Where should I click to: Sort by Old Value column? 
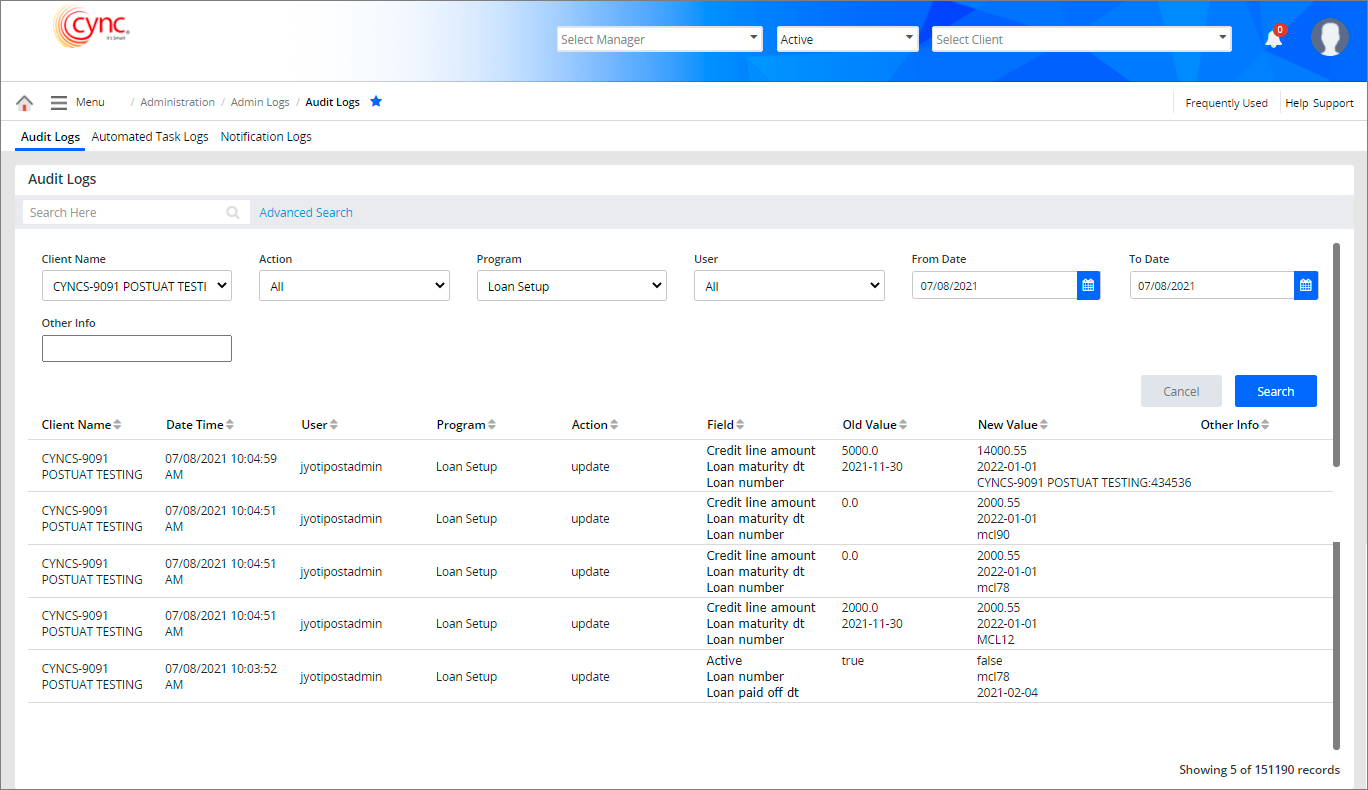[902, 425]
